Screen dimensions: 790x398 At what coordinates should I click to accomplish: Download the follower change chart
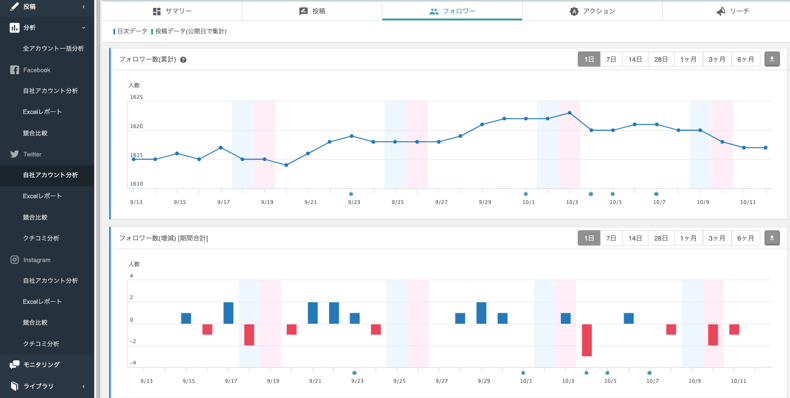click(772, 238)
